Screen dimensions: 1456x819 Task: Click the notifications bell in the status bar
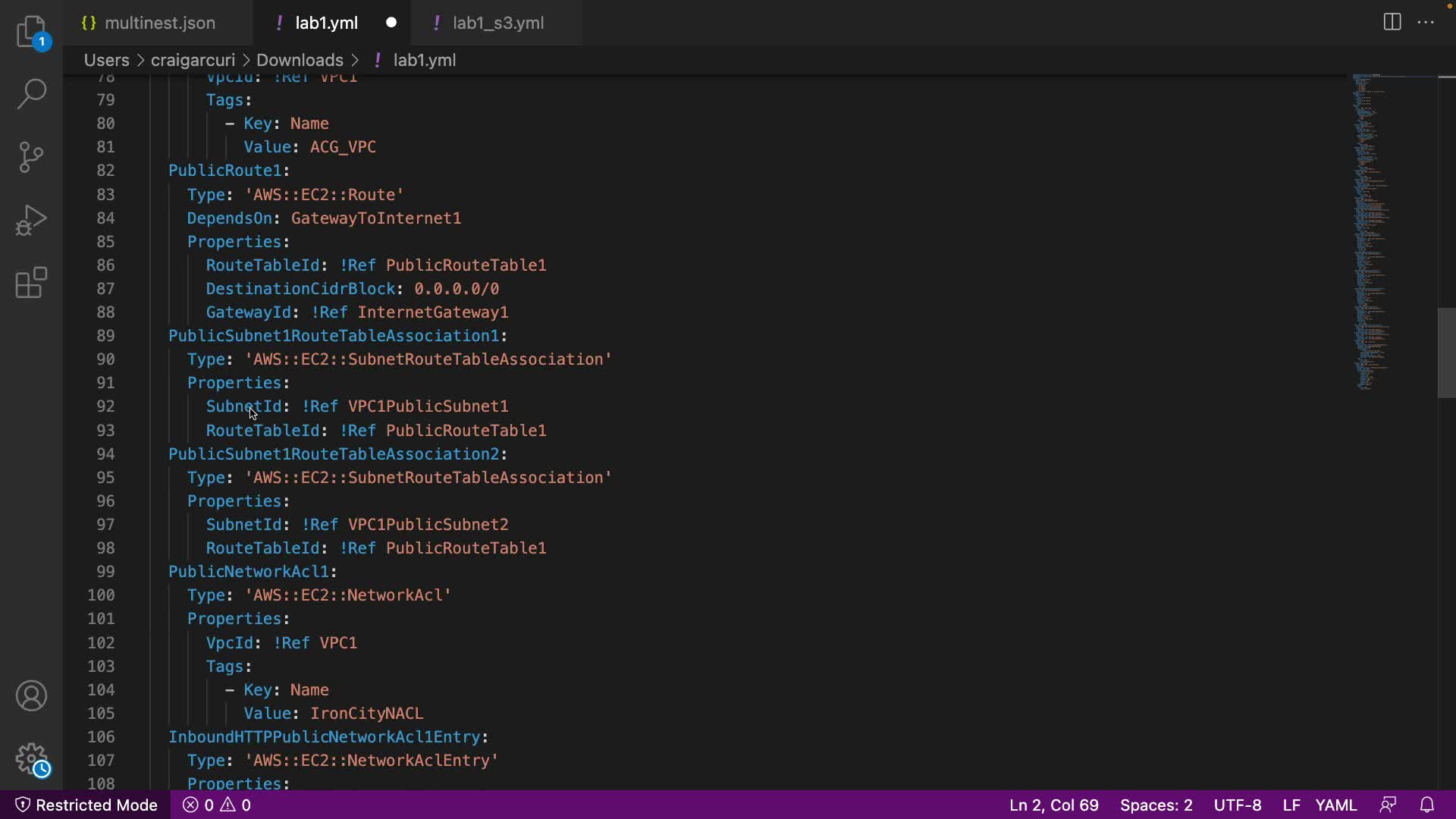click(x=1426, y=805)
